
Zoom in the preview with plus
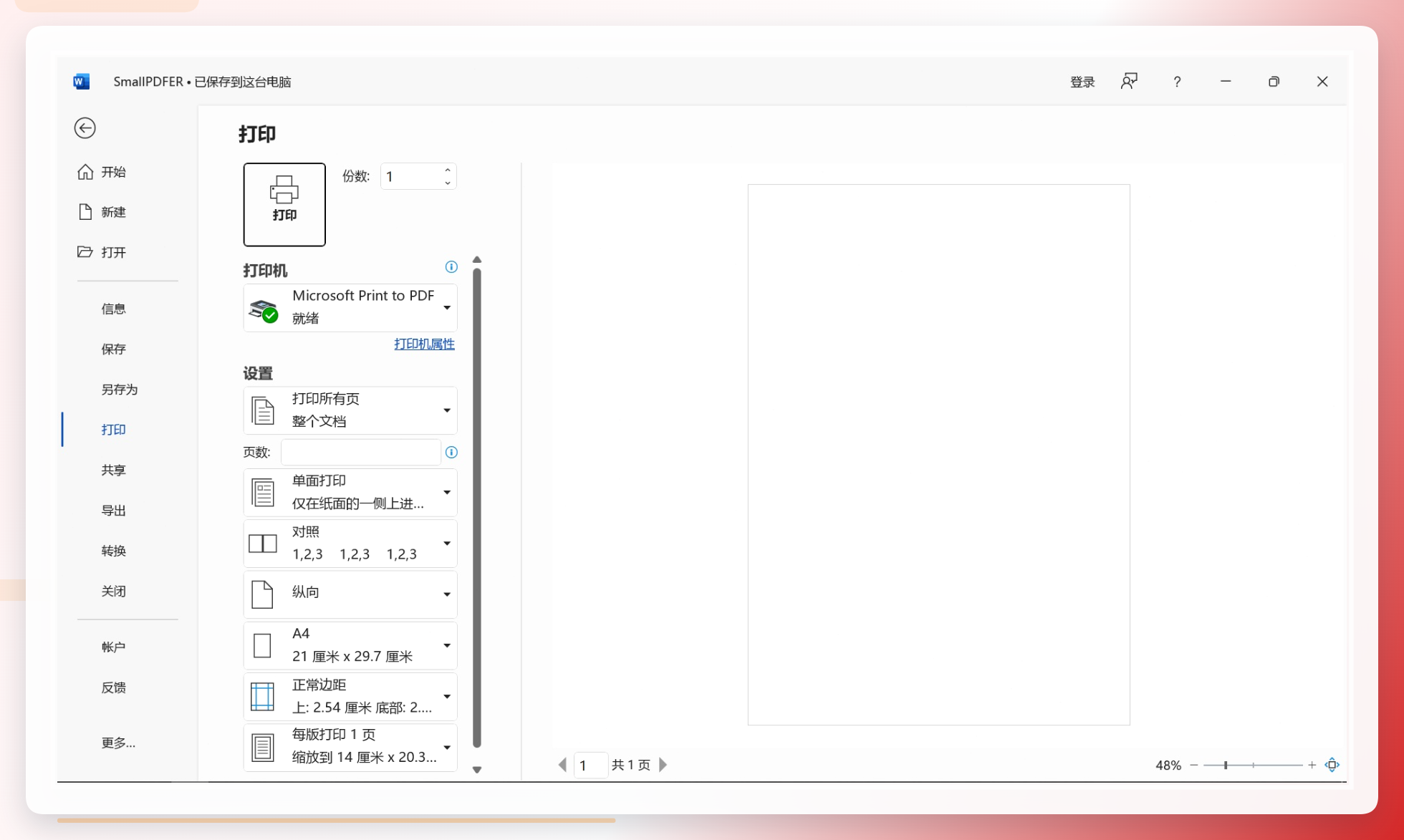pyautogui.click(x=1312, y=765)
